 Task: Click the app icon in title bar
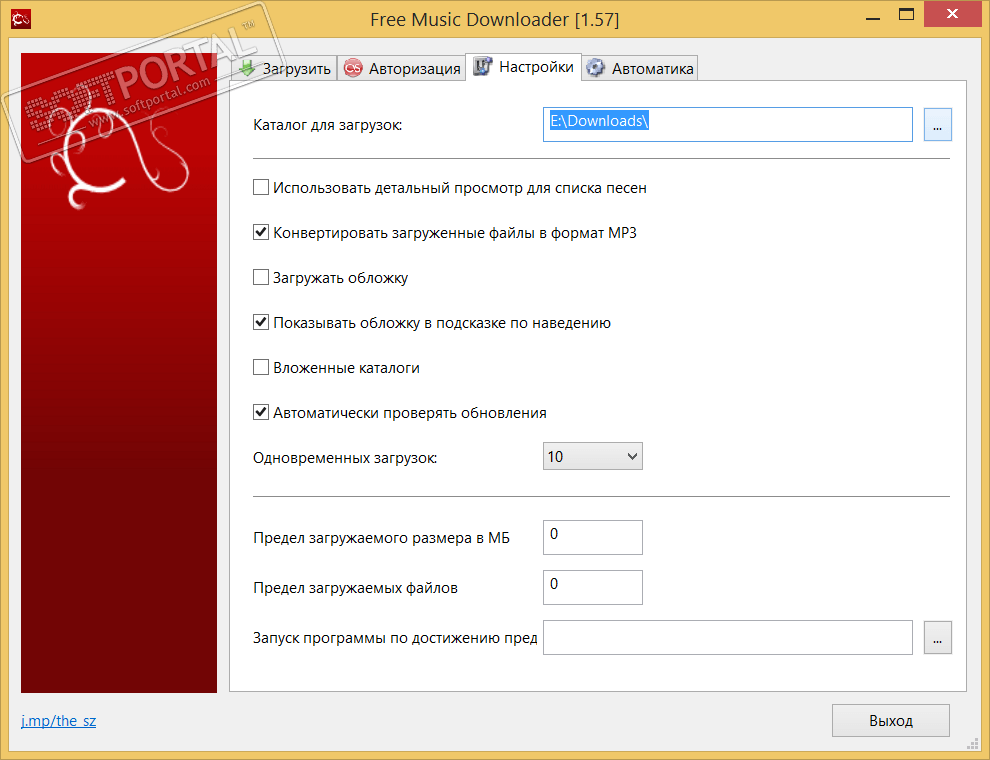tap(21, 20)
